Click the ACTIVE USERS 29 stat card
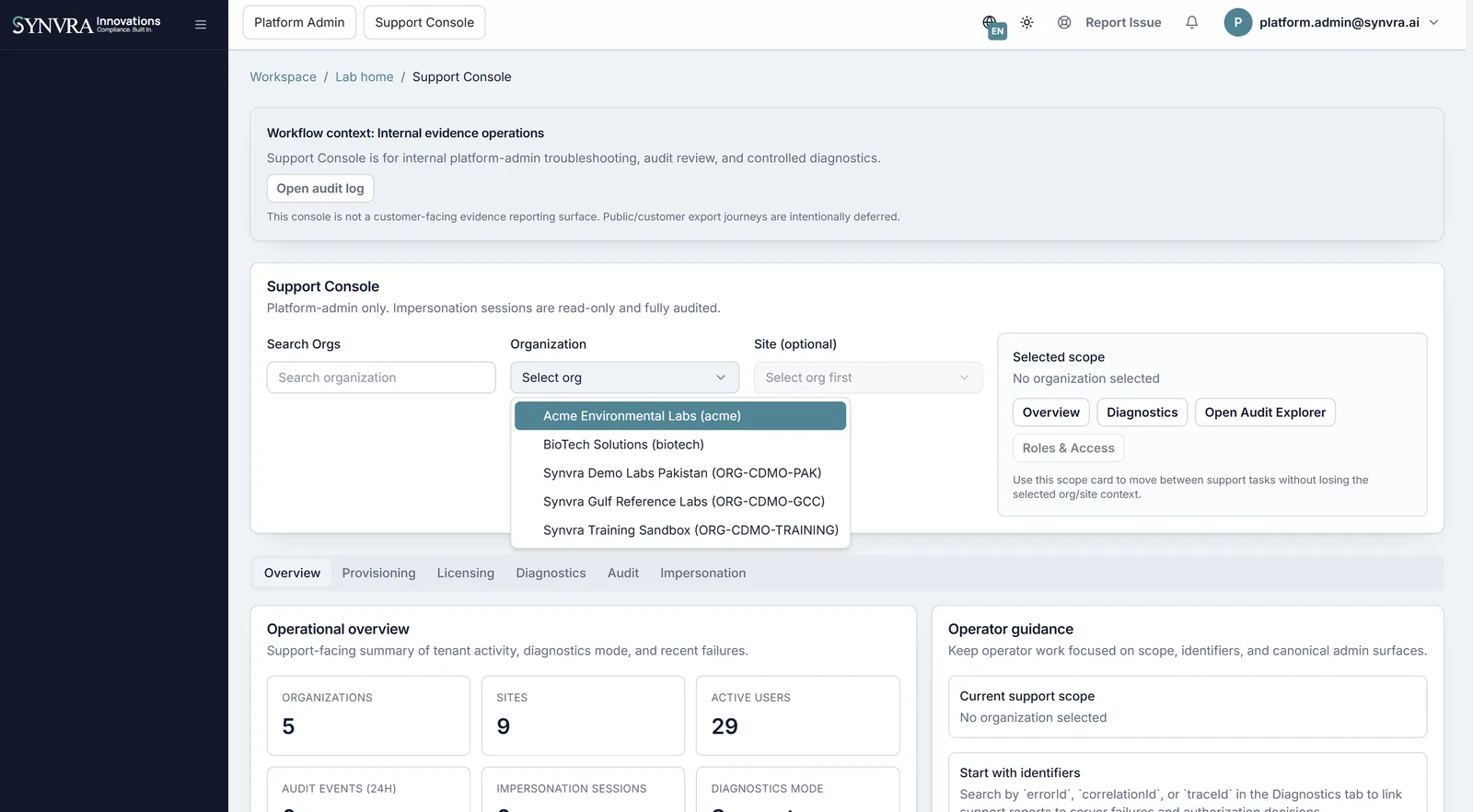The height and width of the screenshot is (812, 1473). coord(797,715)
